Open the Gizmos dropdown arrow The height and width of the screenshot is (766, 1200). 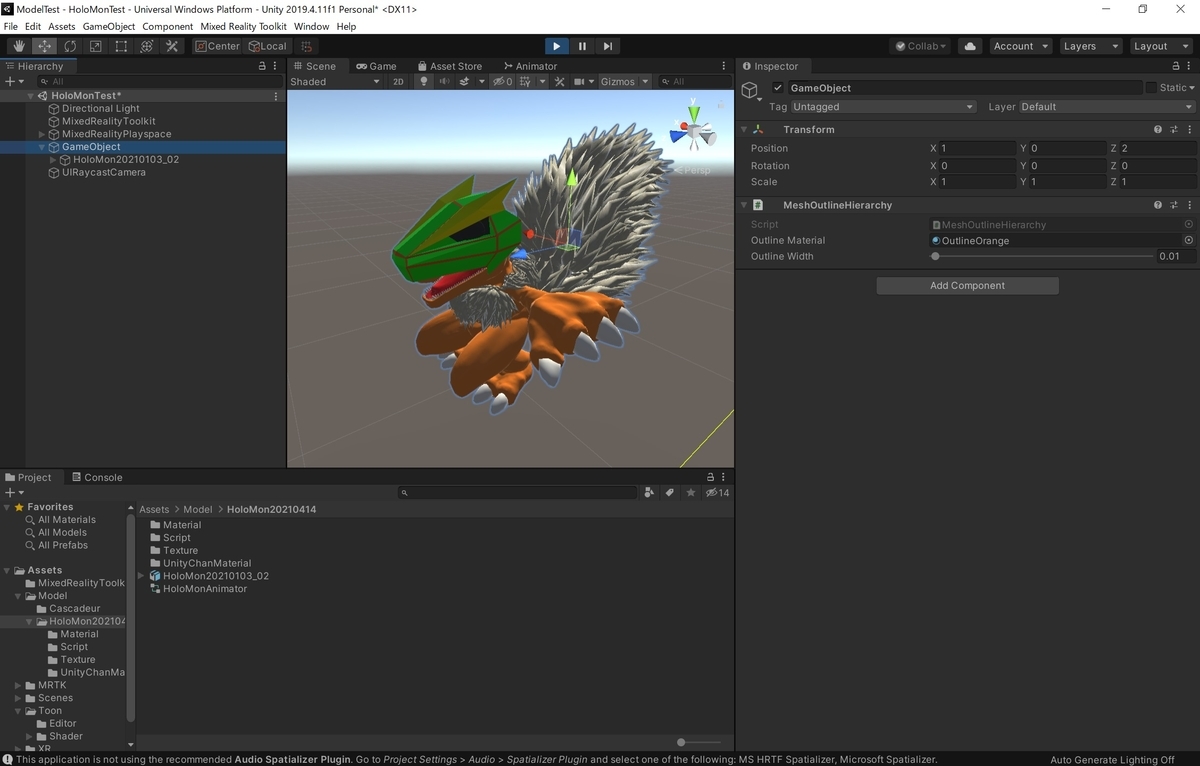click(x=645, y=82)
